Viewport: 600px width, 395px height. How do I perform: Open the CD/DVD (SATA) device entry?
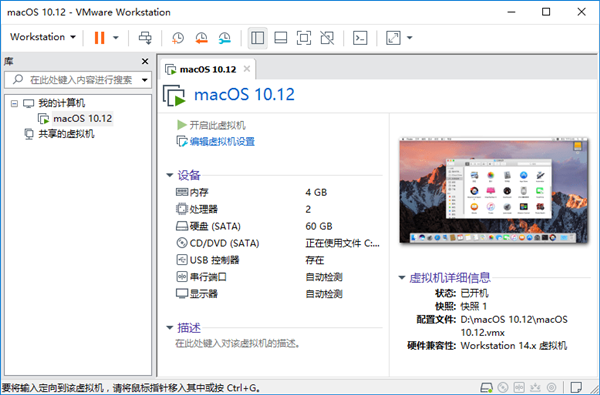coord(224,243)
